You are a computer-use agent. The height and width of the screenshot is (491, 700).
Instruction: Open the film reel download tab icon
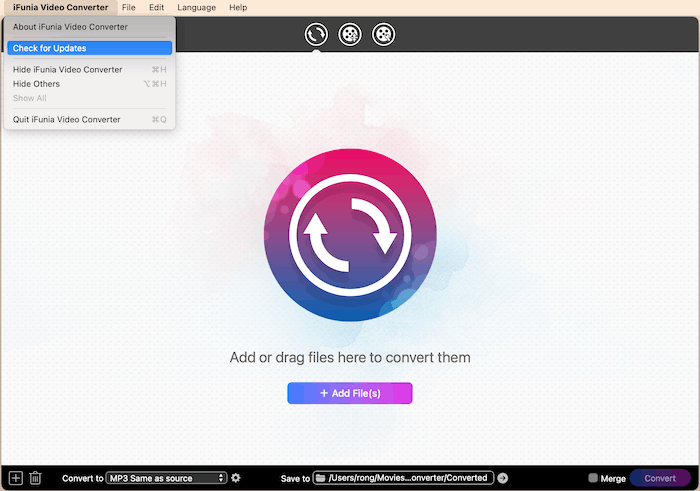coord(349,34)
